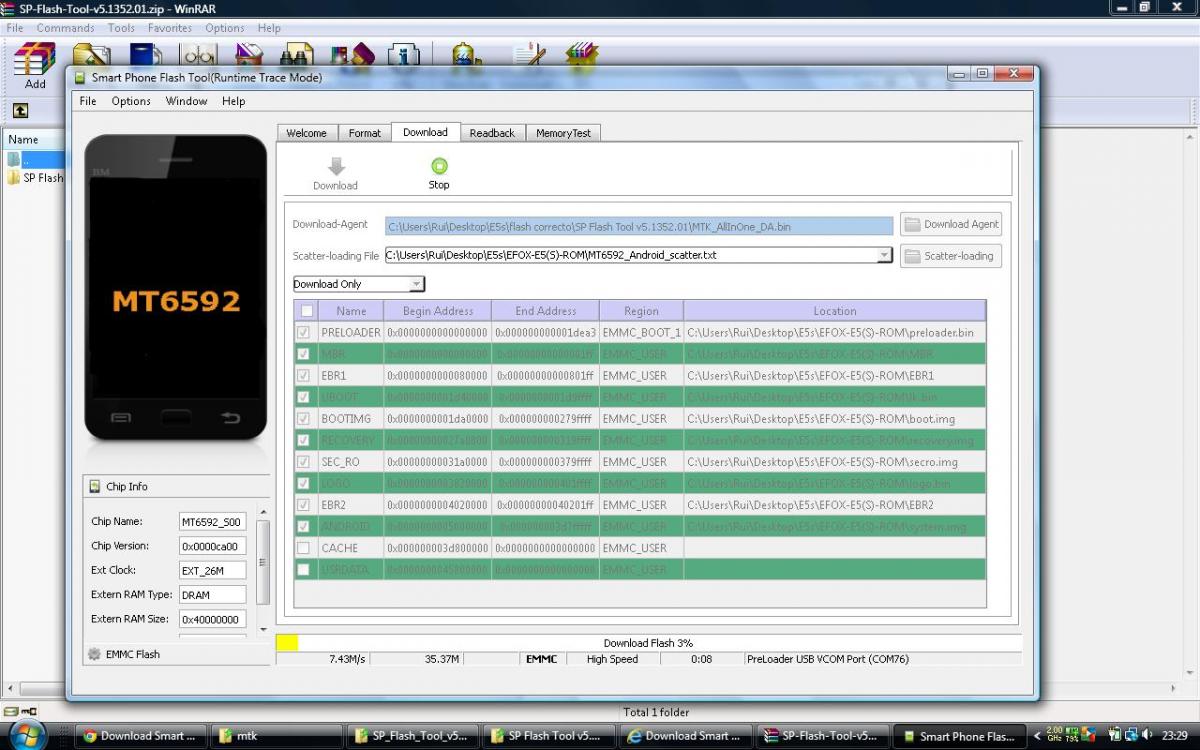Viewport: 1200px width, 750px height.
Task: Toggle the BOOTIMG row checkbox
Action: tap(303, 419)
